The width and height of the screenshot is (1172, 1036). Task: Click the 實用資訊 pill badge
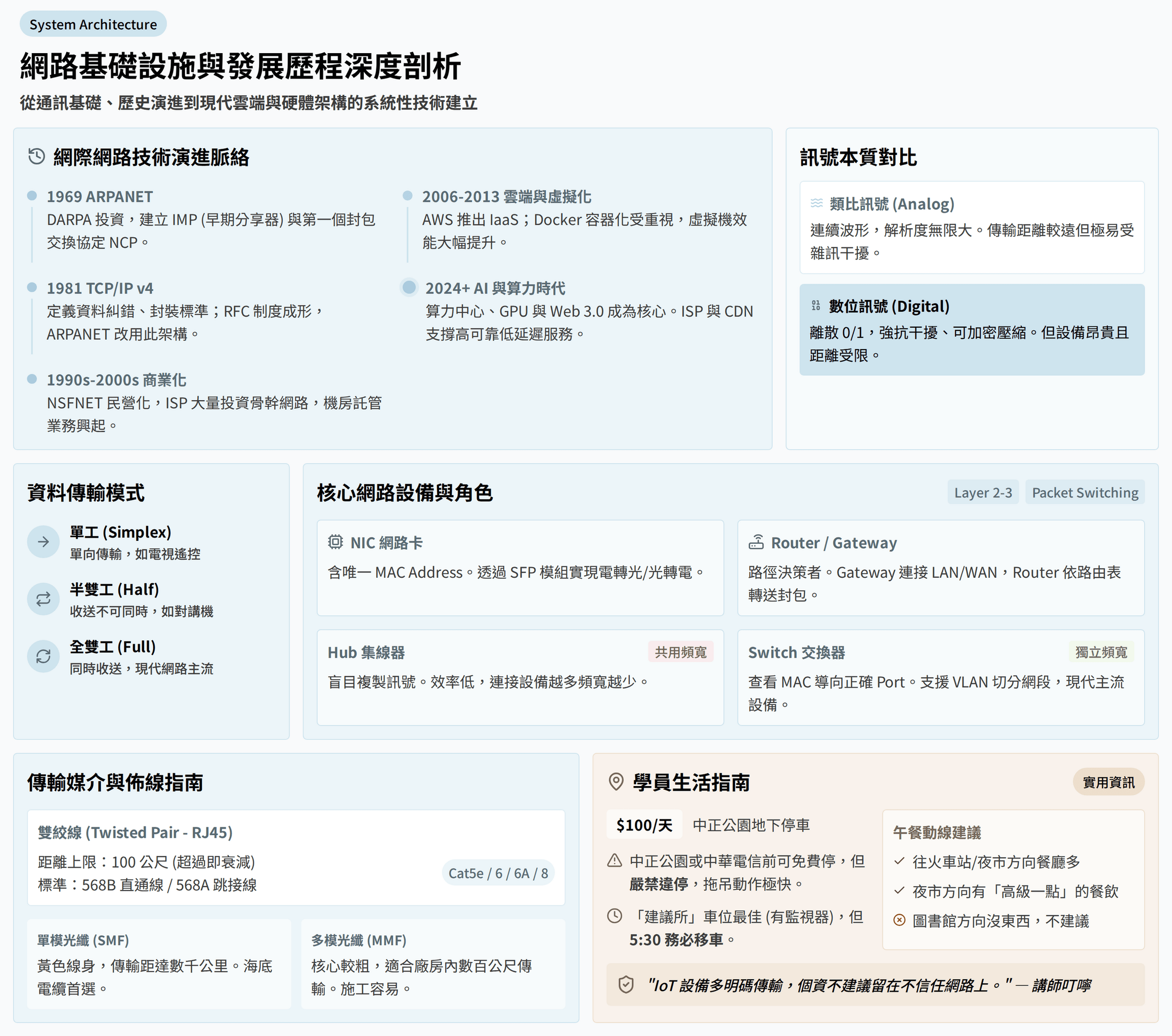(x=1108, y=783)
